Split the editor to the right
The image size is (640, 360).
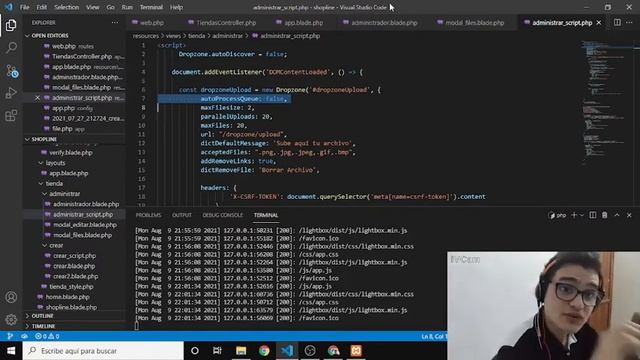pyautogui.click(x=617, y=22)
